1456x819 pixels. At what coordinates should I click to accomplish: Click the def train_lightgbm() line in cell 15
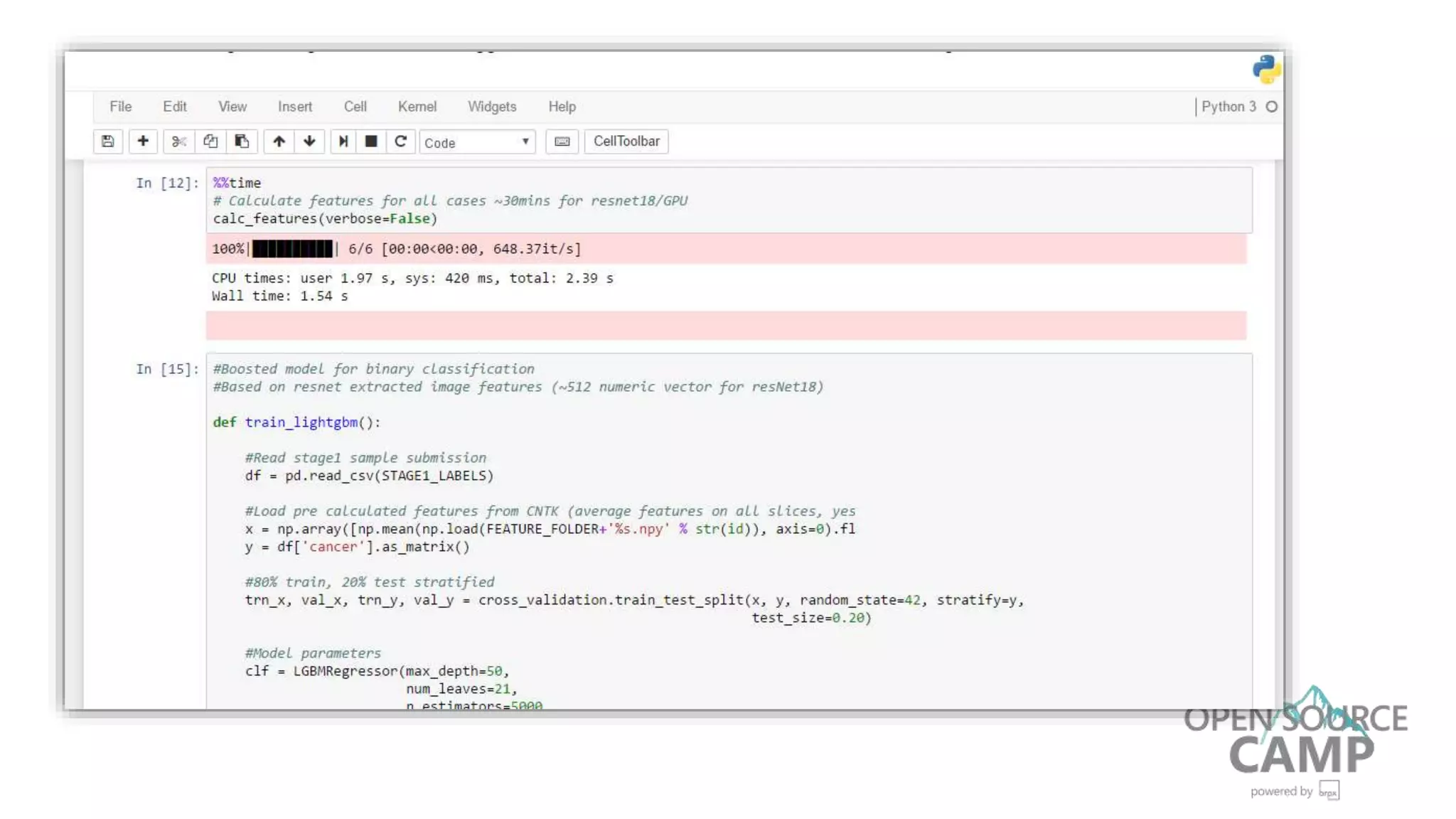296,422
